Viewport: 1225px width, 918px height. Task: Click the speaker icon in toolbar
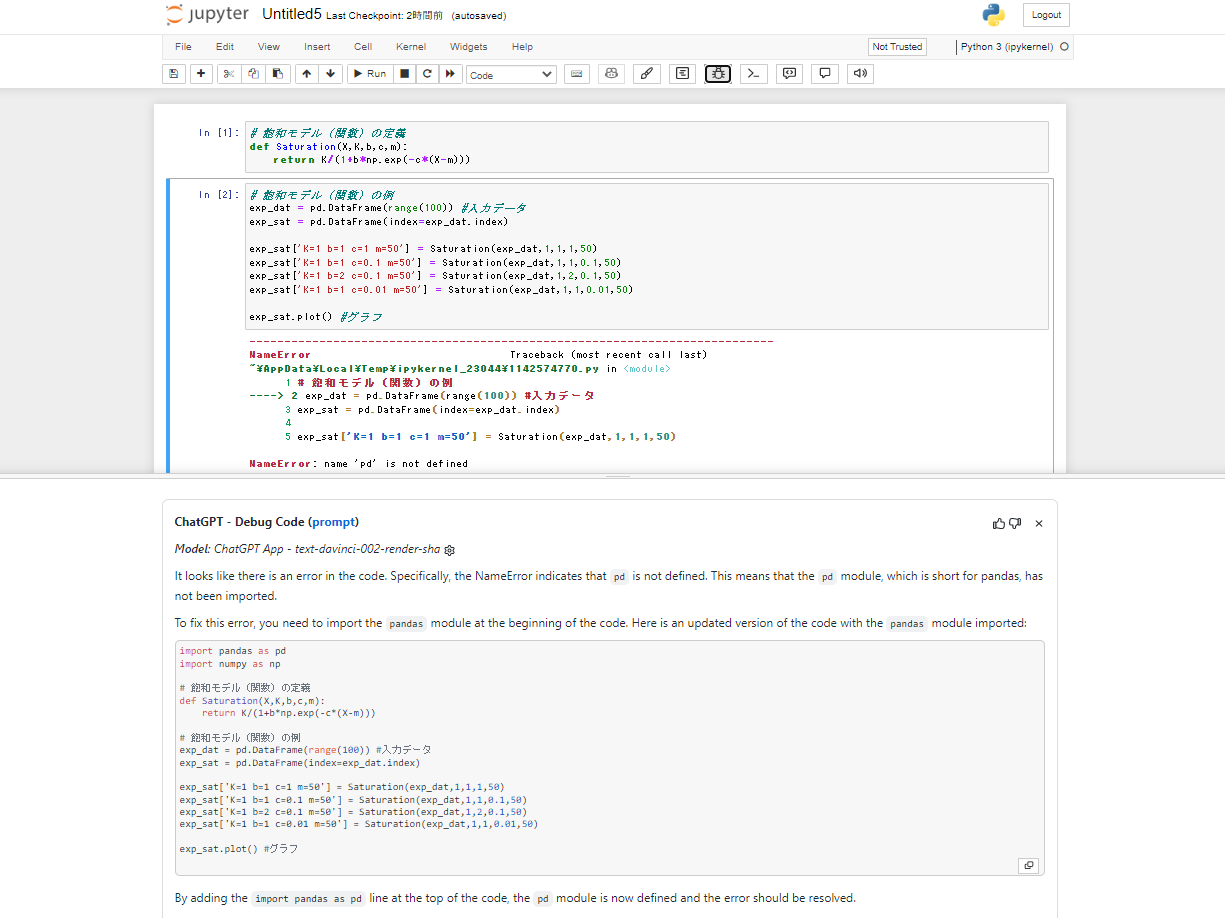[x=859, y=74]
